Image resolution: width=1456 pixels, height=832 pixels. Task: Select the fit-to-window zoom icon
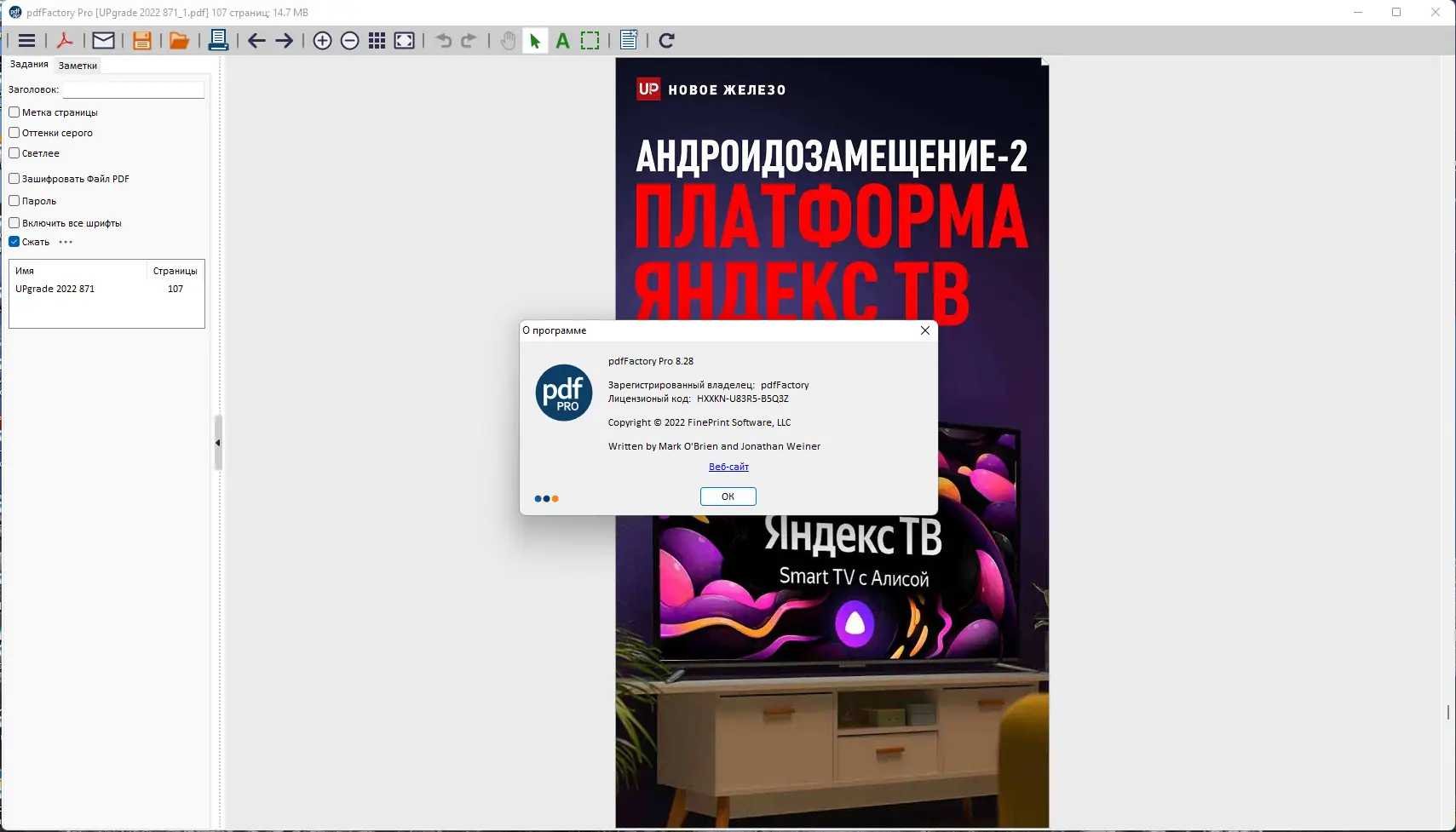404,40
